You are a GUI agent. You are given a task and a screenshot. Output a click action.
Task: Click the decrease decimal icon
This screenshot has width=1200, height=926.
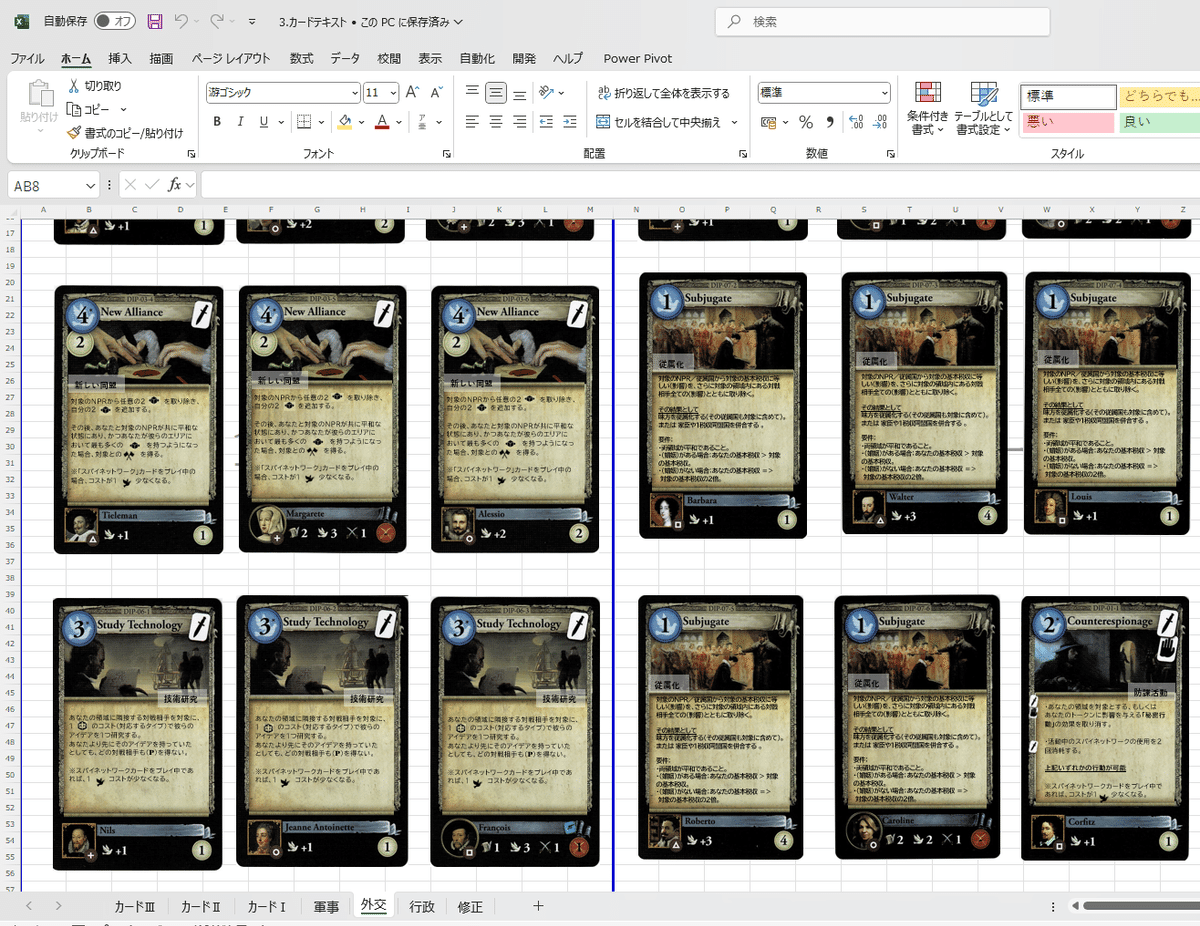[x=880, y=122]
